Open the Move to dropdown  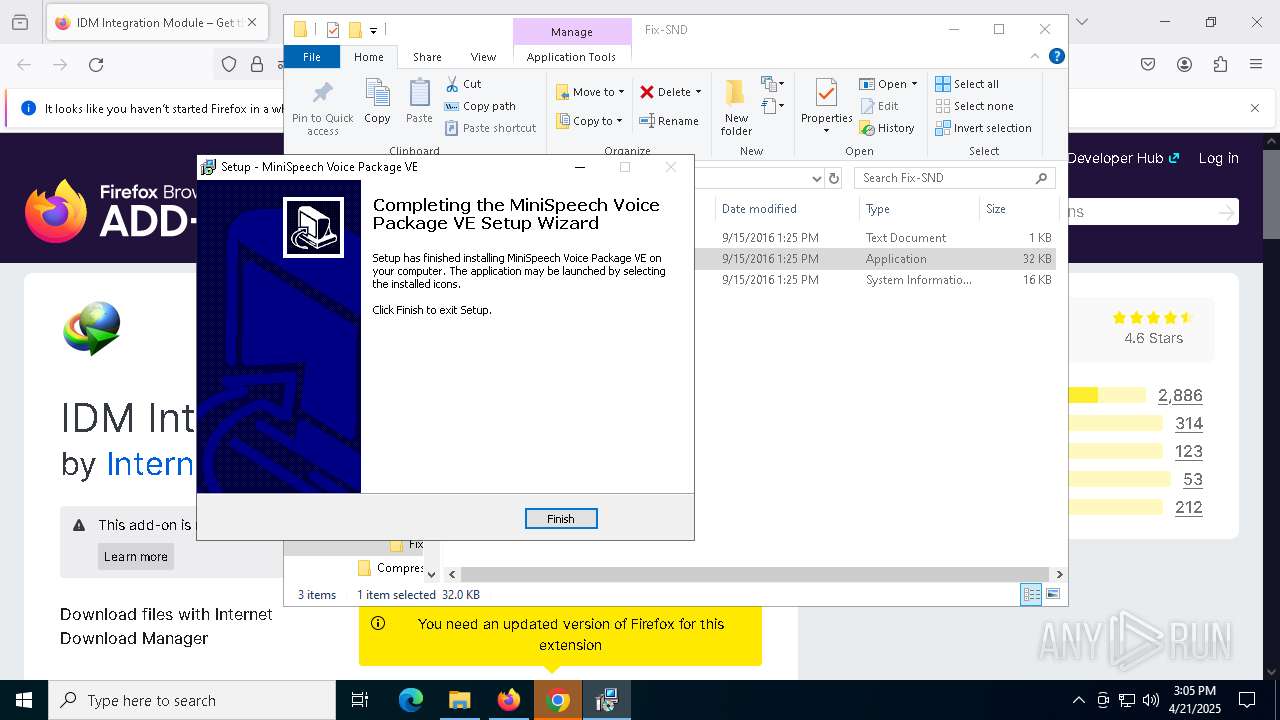(x=590, y=92)
